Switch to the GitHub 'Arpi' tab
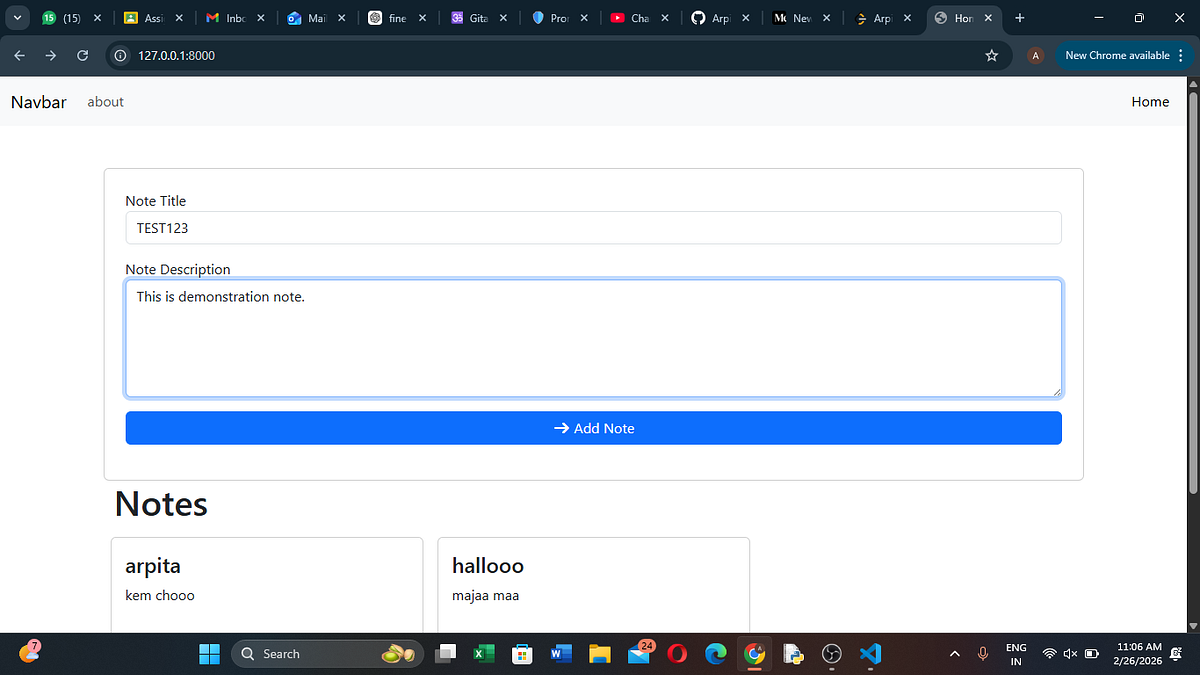 (x=720, y=18)
